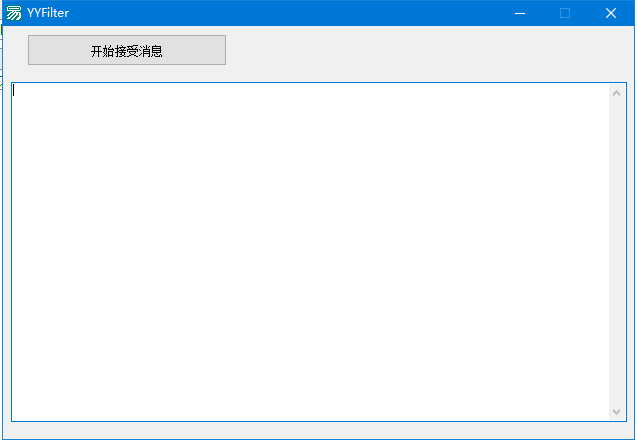Click the right side of the message text area
637x442 pixels.
(x=560, y=250)
